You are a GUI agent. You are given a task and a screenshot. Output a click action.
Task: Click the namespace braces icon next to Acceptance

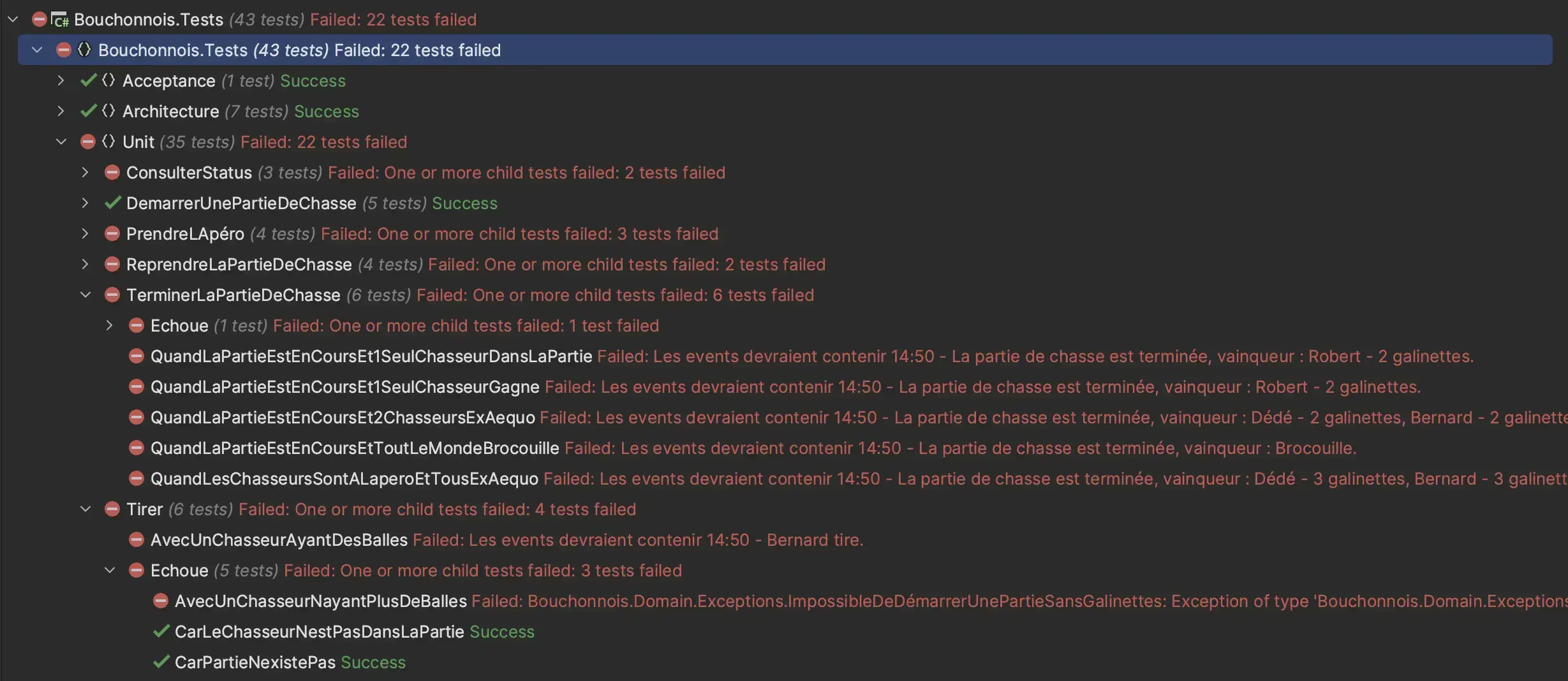(x=108, y=80)
